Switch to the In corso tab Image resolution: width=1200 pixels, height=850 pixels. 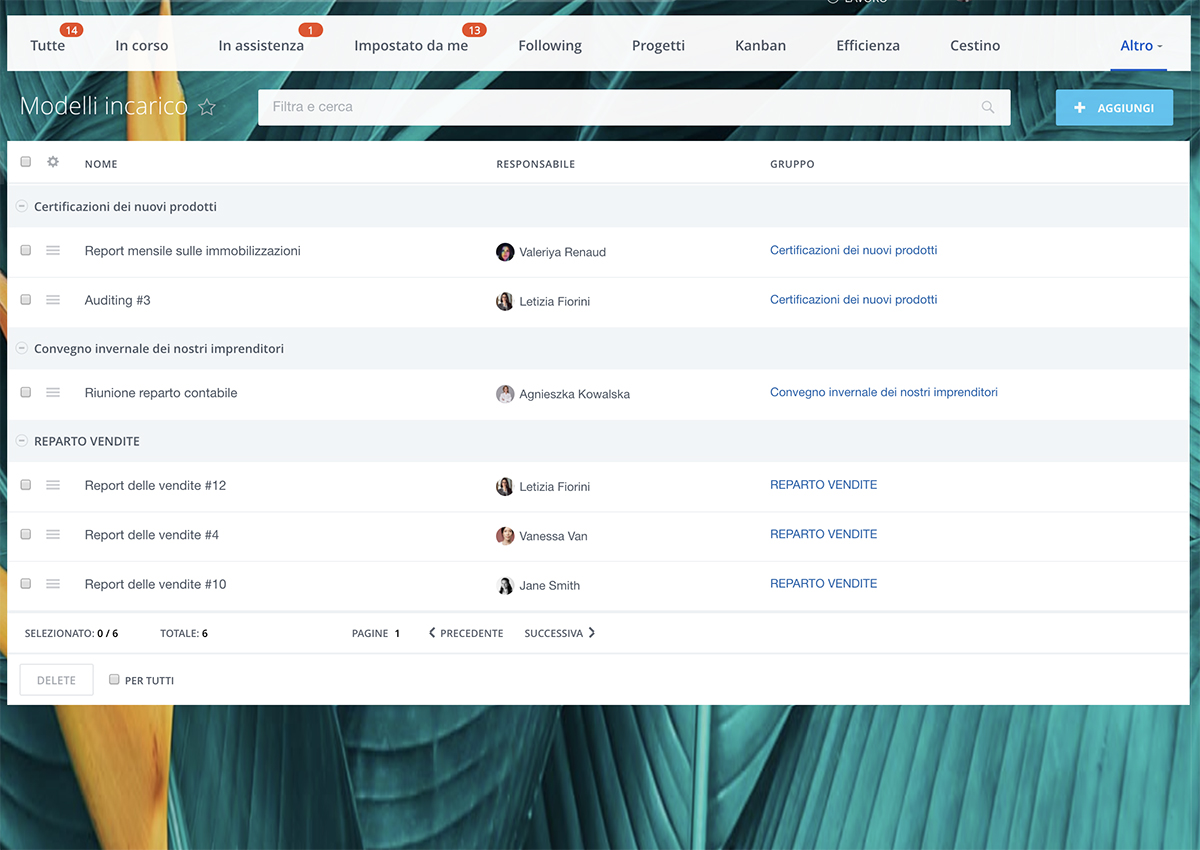pos(142,46)
